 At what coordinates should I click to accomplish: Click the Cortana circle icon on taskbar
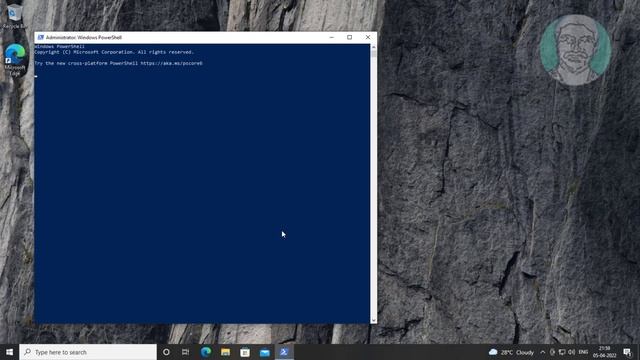tap(166, 352)
